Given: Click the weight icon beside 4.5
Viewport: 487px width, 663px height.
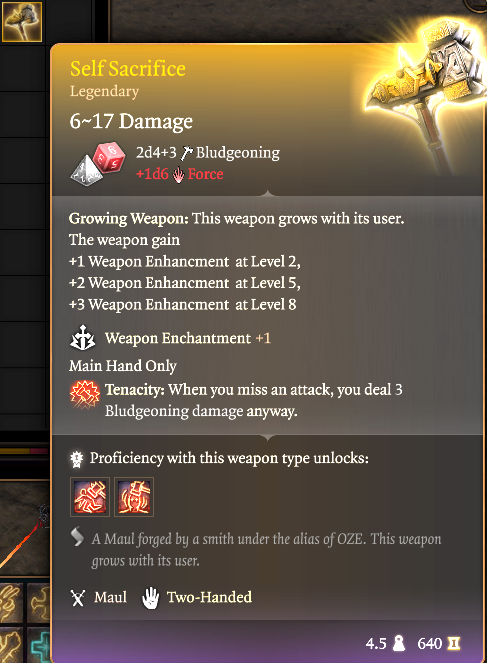Looking at the screenshot, I should (399, 643).
